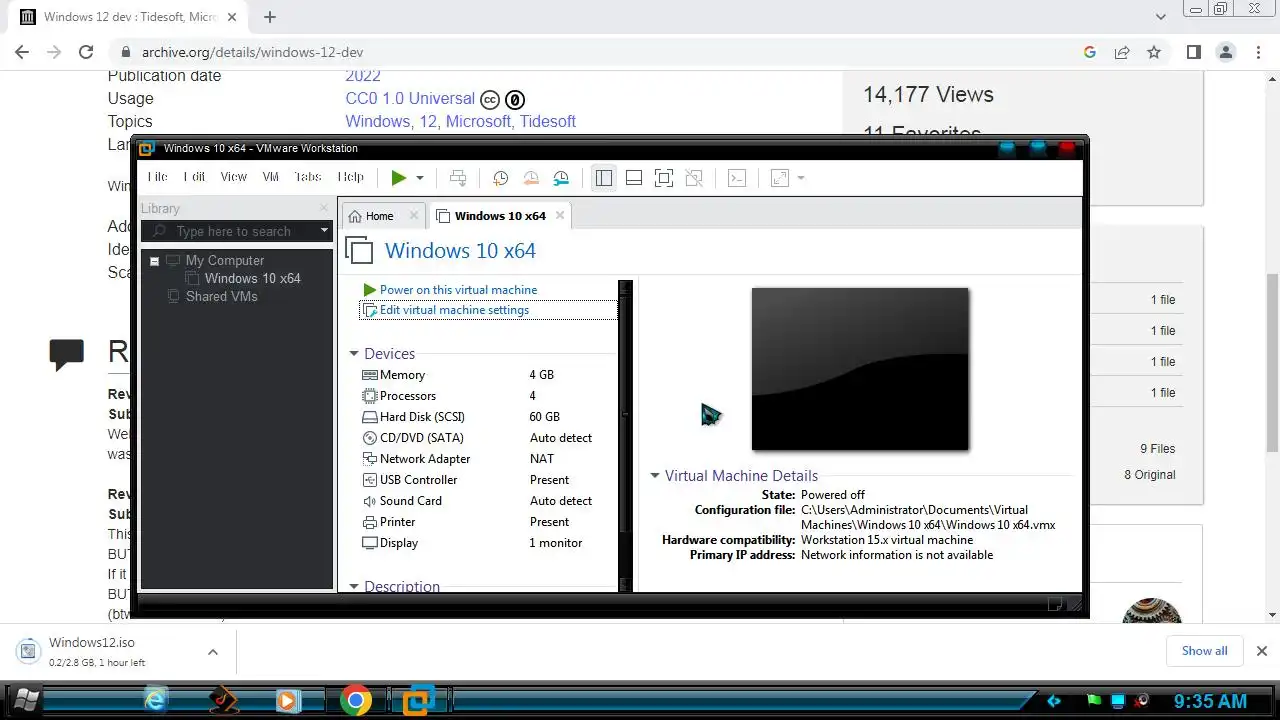Screen dimensions: 1280x720
Task: Click Chrome back navigation arrow
Action: pos(22,52)
